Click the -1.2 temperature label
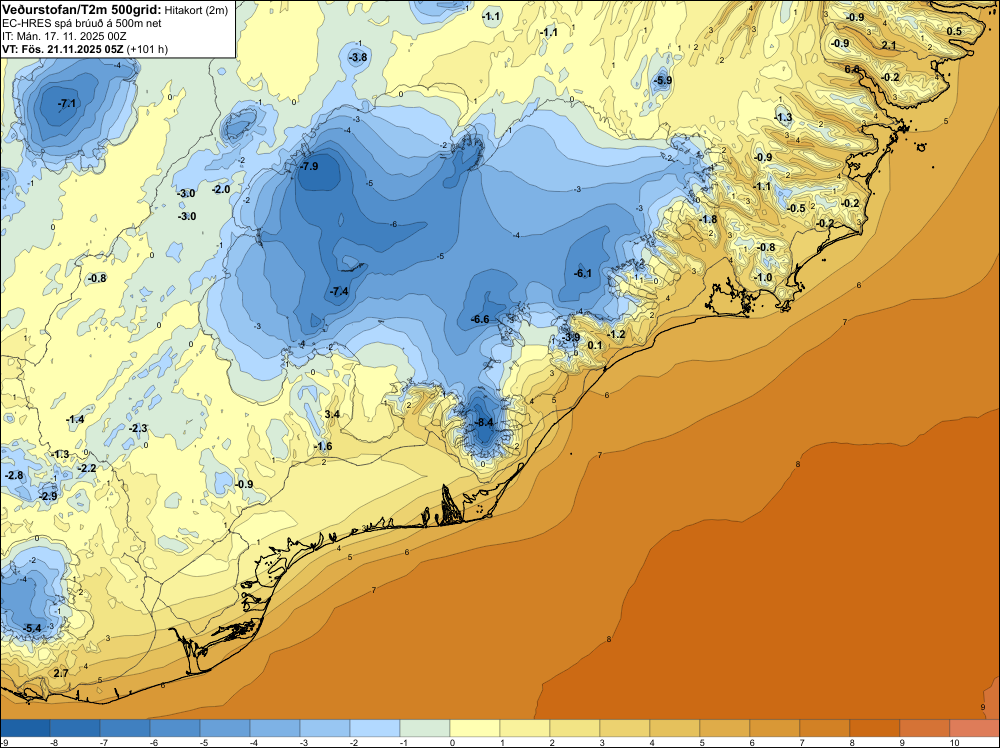1000x748 pixels. (616, 335)
